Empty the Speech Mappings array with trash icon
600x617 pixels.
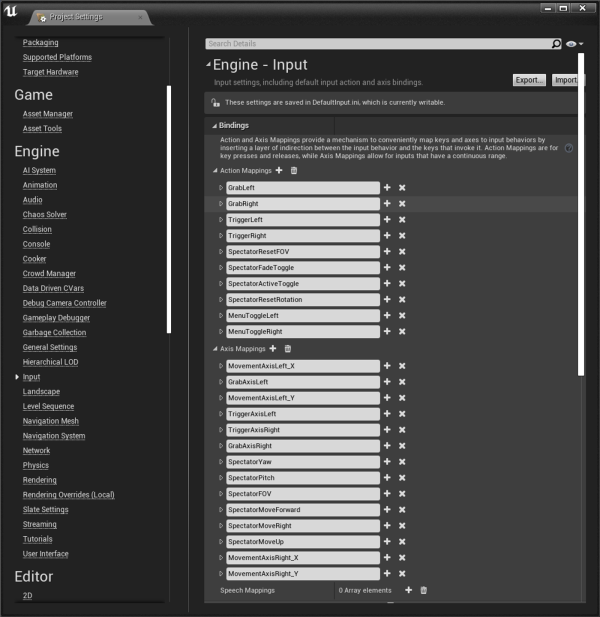(x=423, y=590)
